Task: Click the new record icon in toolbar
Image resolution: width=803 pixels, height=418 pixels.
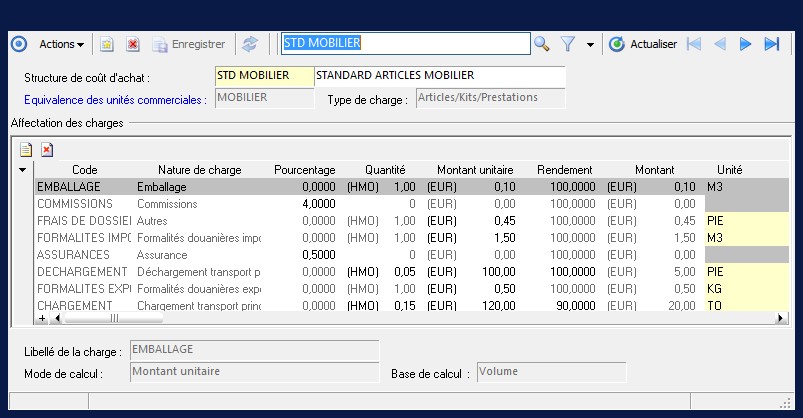Action: 107,45
